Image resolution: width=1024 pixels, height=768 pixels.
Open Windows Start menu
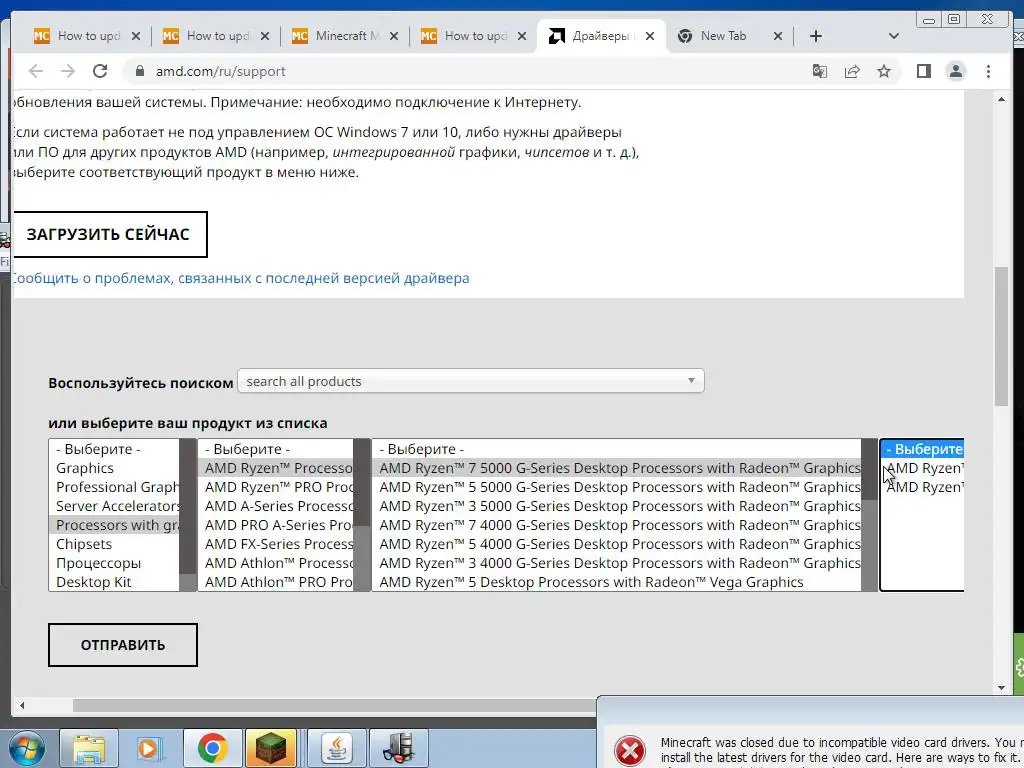(x=26, y=748)
